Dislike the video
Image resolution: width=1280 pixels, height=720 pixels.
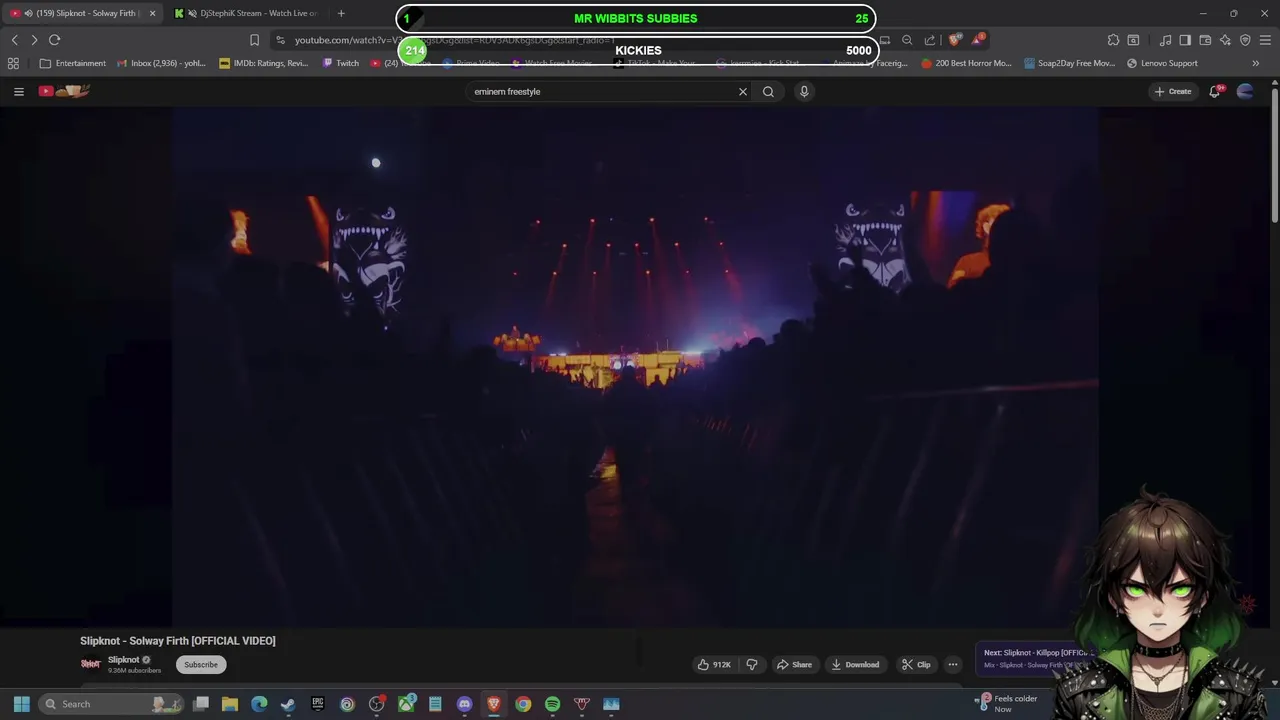pos(752,664)
